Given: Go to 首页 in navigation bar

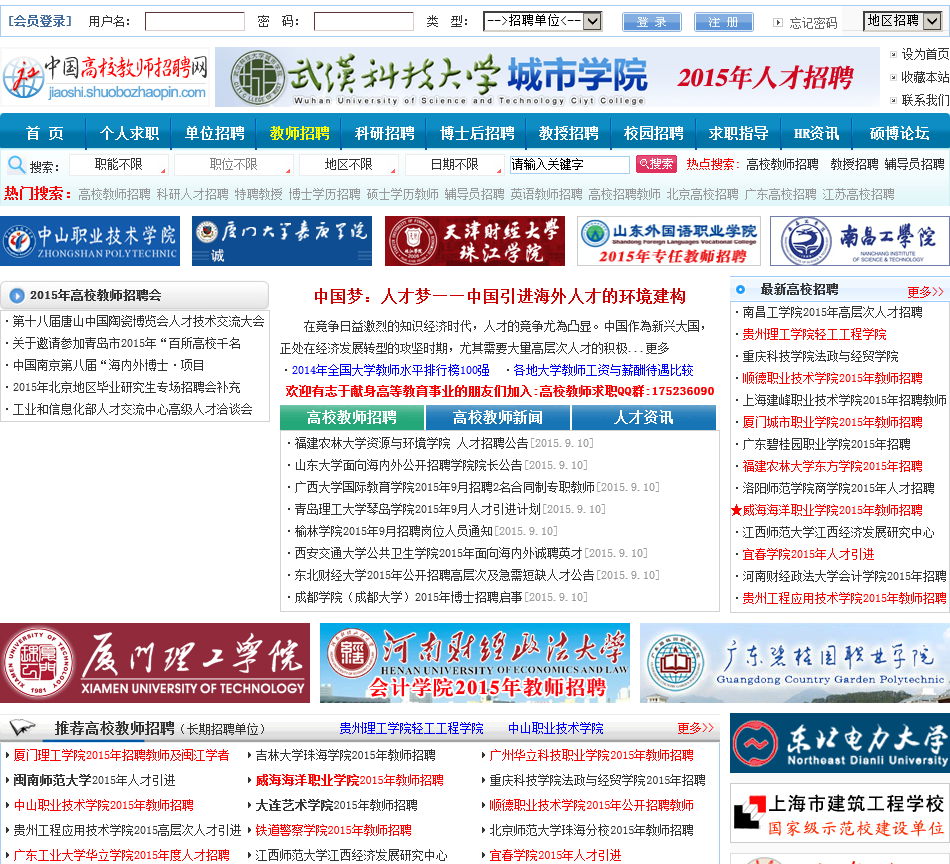Looking at the screenshot, I should 44,133.
